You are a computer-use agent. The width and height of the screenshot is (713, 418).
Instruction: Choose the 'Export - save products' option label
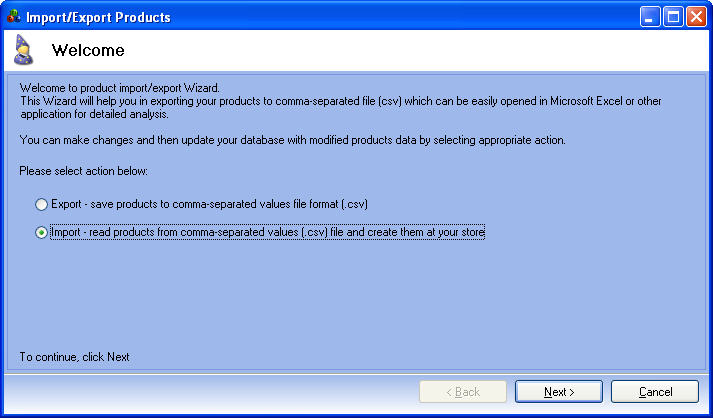(x=209, y=204)
